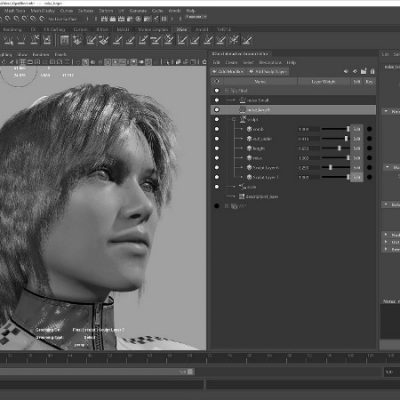
Task: Select the highlighted description row in the tree
Action: [293, 110]
